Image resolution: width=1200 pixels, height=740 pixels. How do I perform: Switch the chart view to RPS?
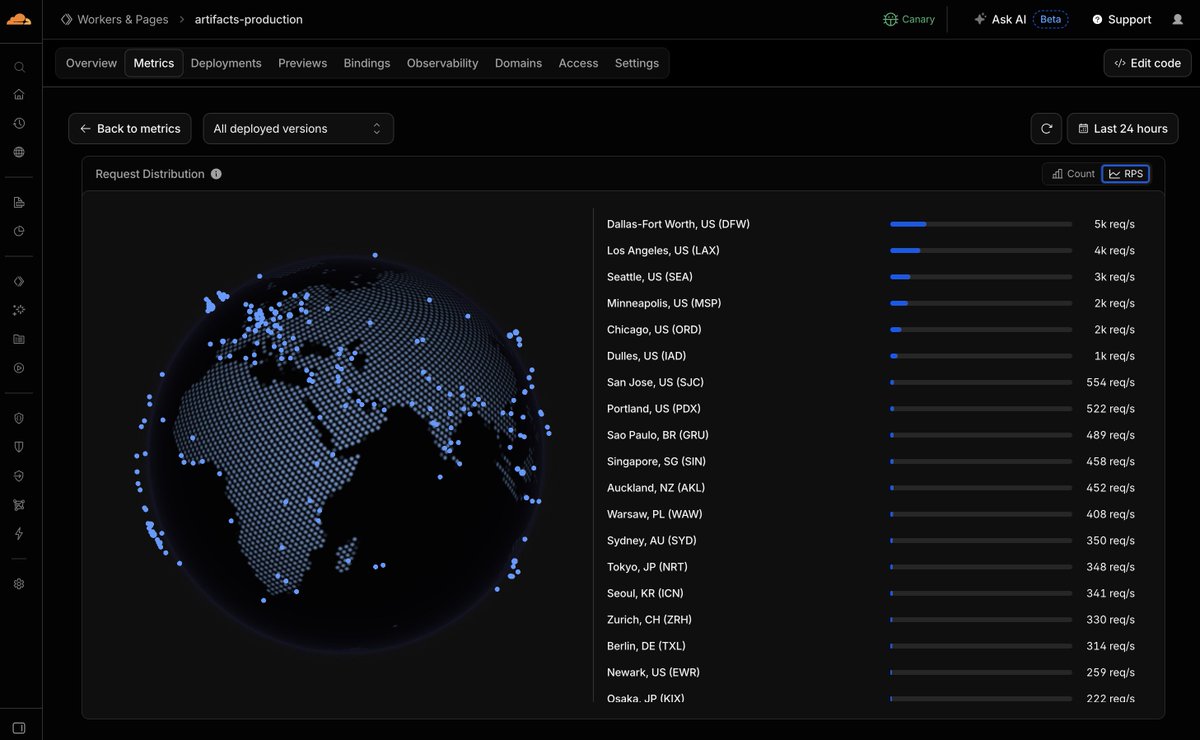click(x=1126, y=174)
